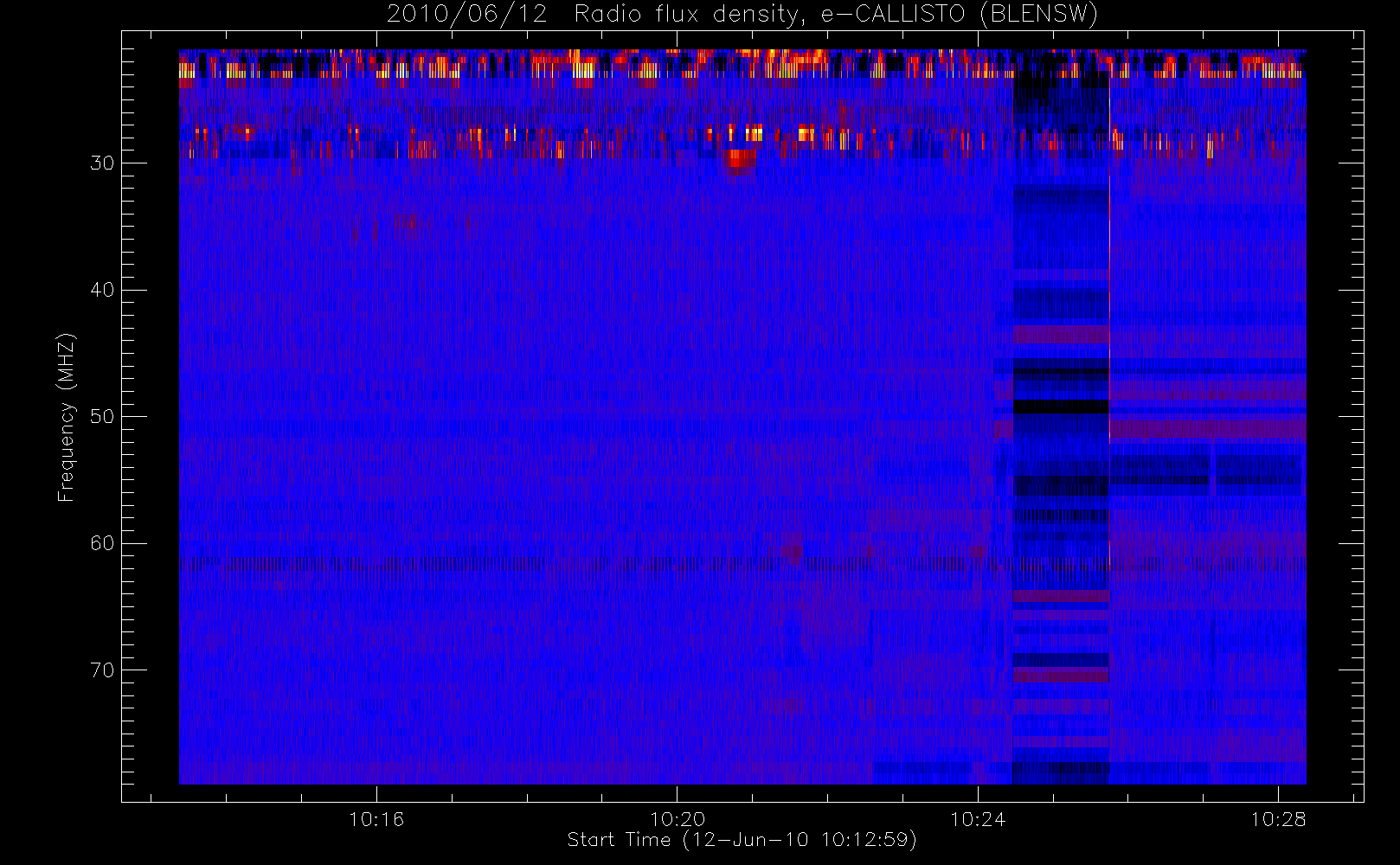
Task: Click the red blob near 30 MHz at 10:20:50
Action: pyautogui.click(x=739, y=161)
